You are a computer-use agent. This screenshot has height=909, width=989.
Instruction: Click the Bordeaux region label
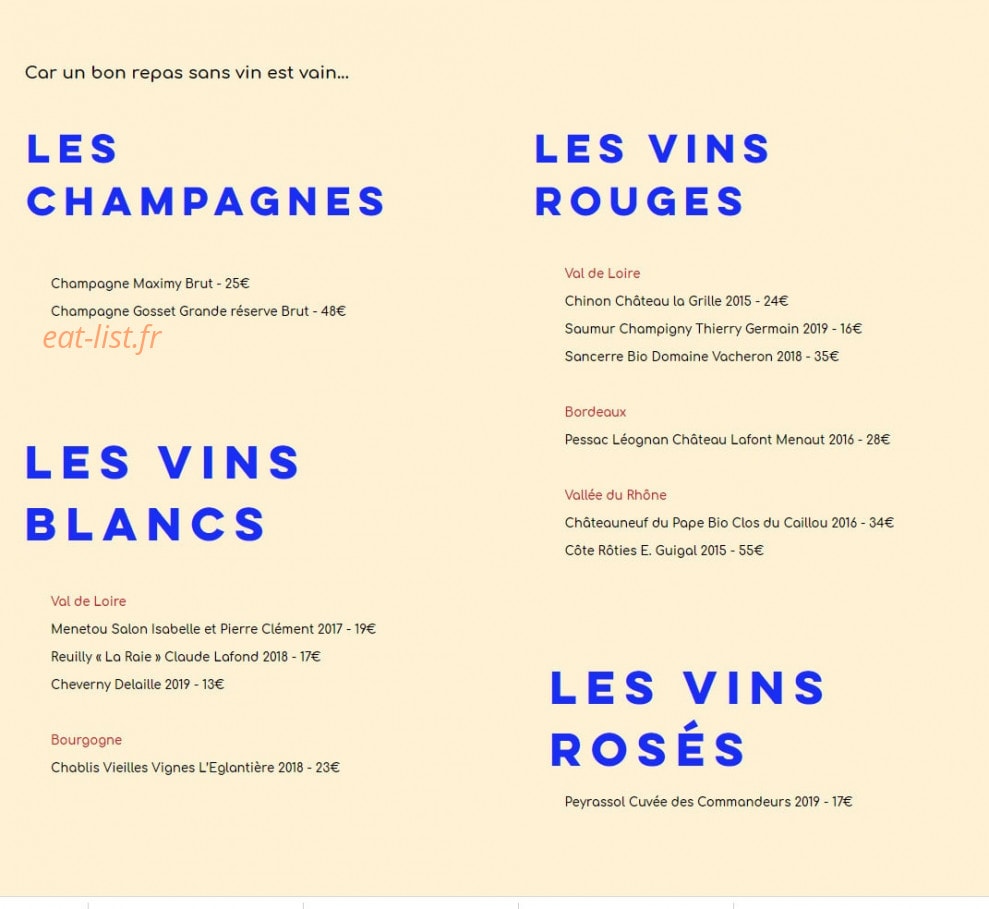click(595, 413)
